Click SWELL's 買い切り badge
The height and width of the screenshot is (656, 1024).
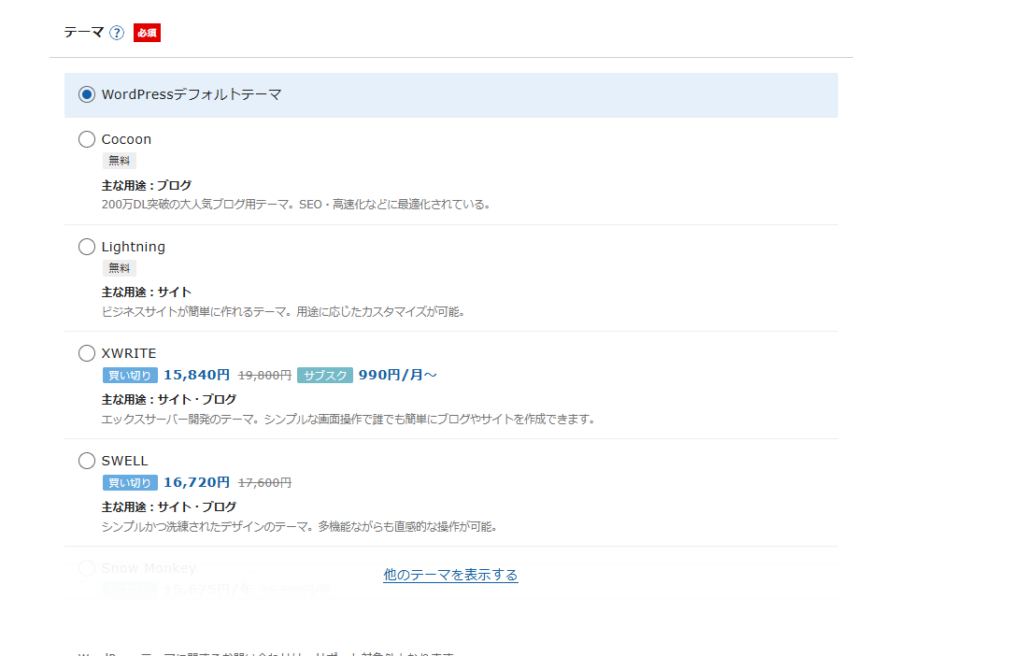tap(129, 483)
